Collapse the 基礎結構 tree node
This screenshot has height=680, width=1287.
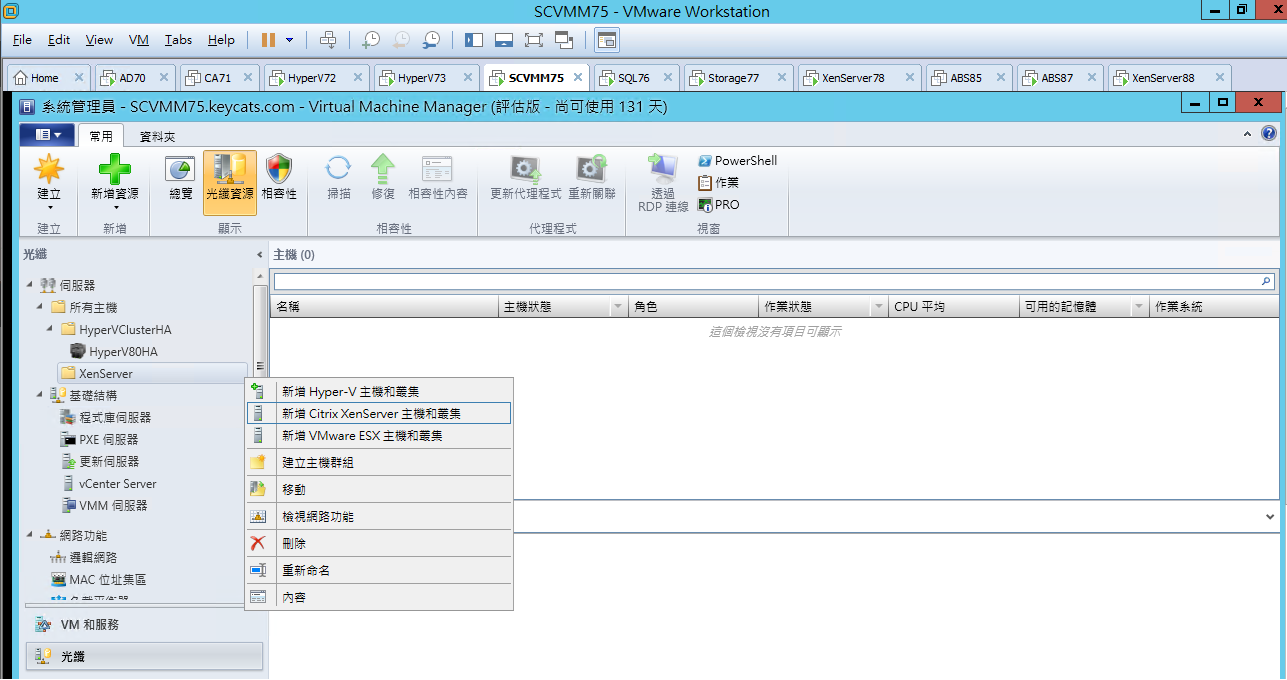point(40,395)
